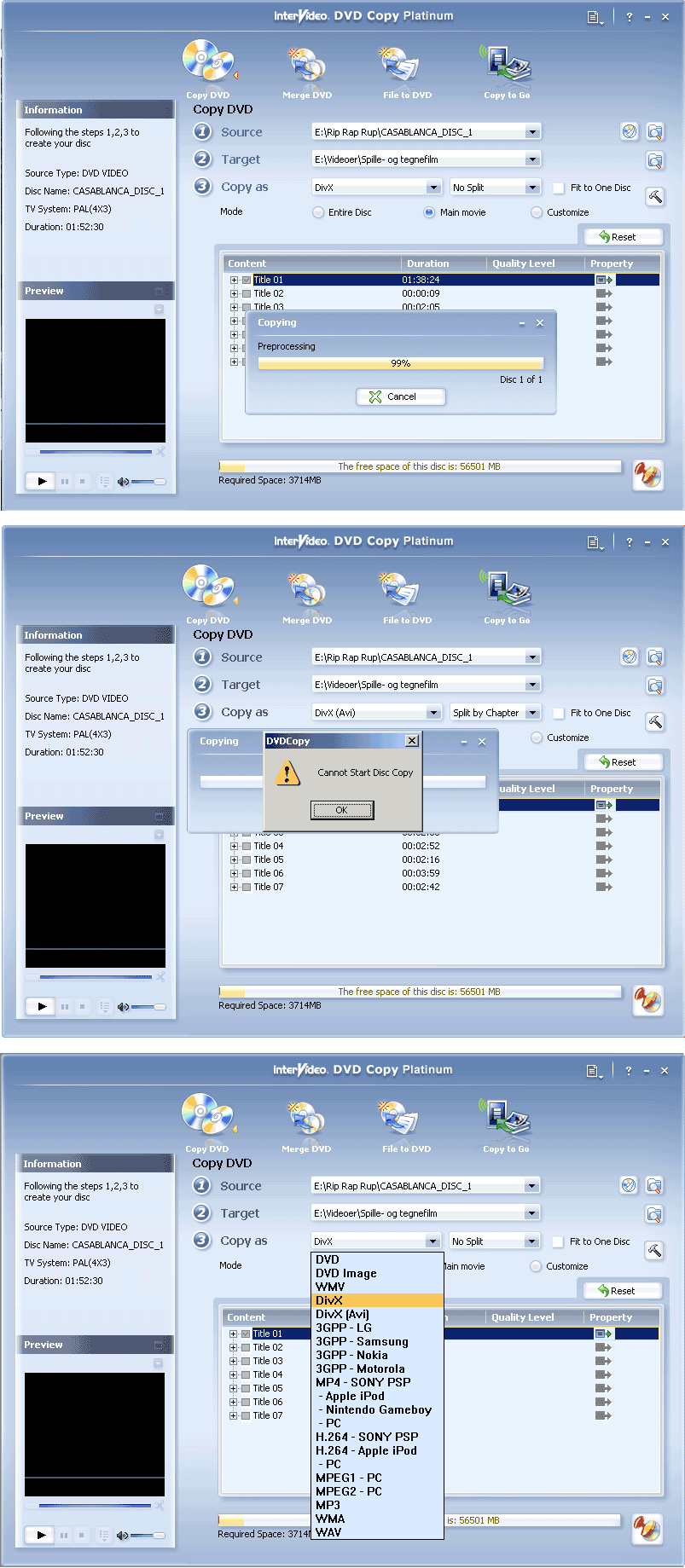Expand Title 03 in window with open format list
685x1568 pixels.
[233, 1361]
